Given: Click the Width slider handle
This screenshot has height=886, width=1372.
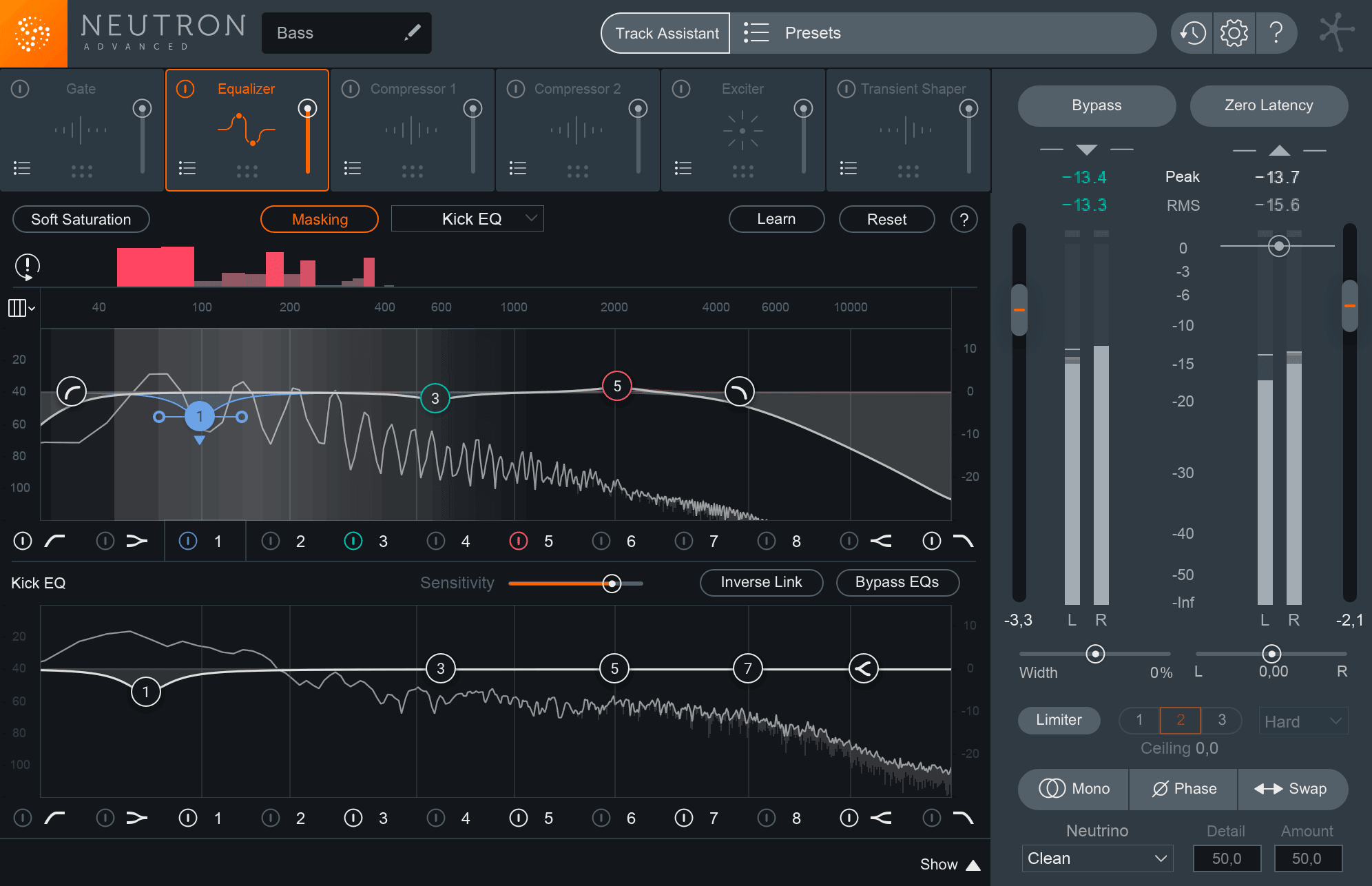Looking at the screenshot, I should [1095, 653].
